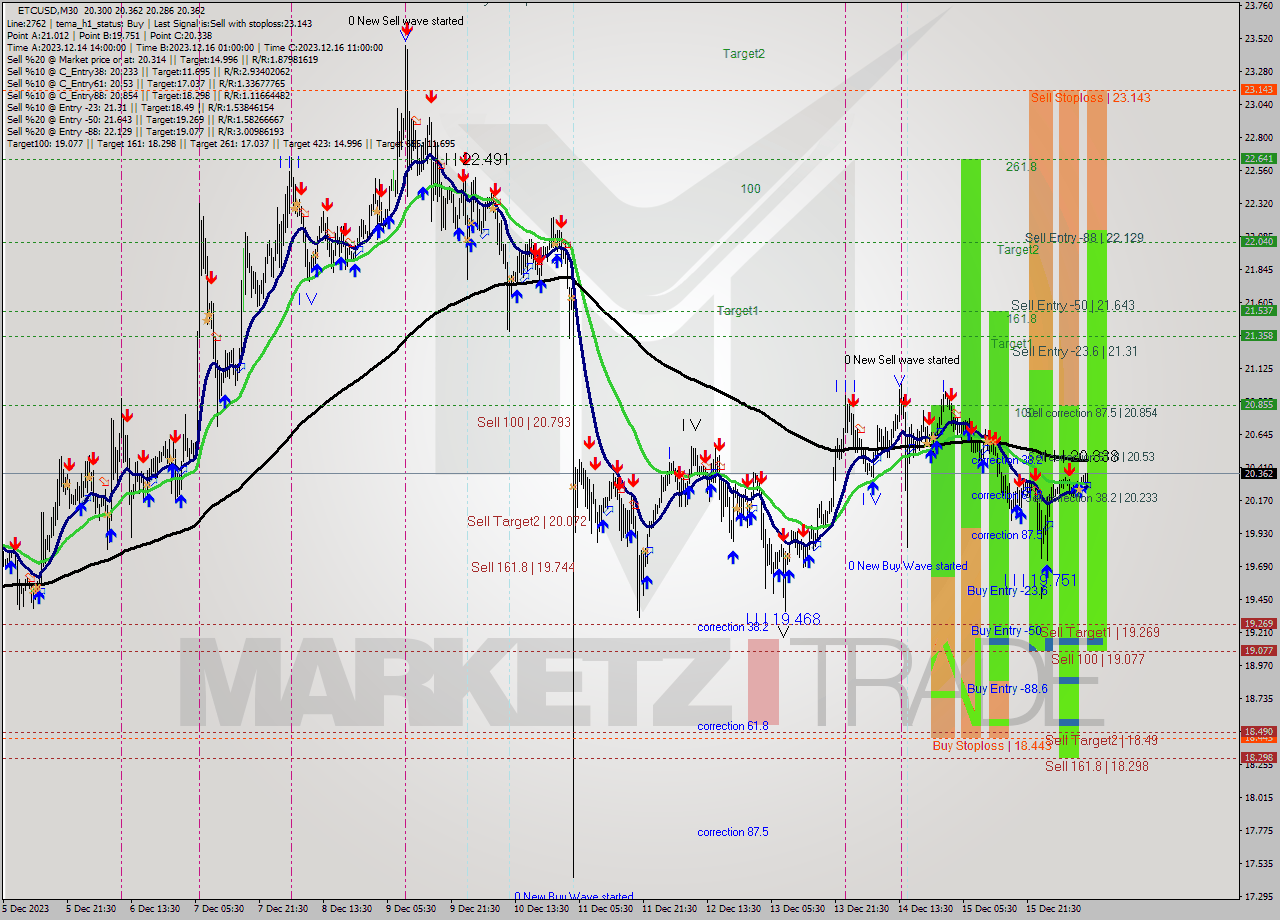Click the 'Buy Entry -88.6' label
Viewport: 1280px width, 920px height.
[1007, 689]
